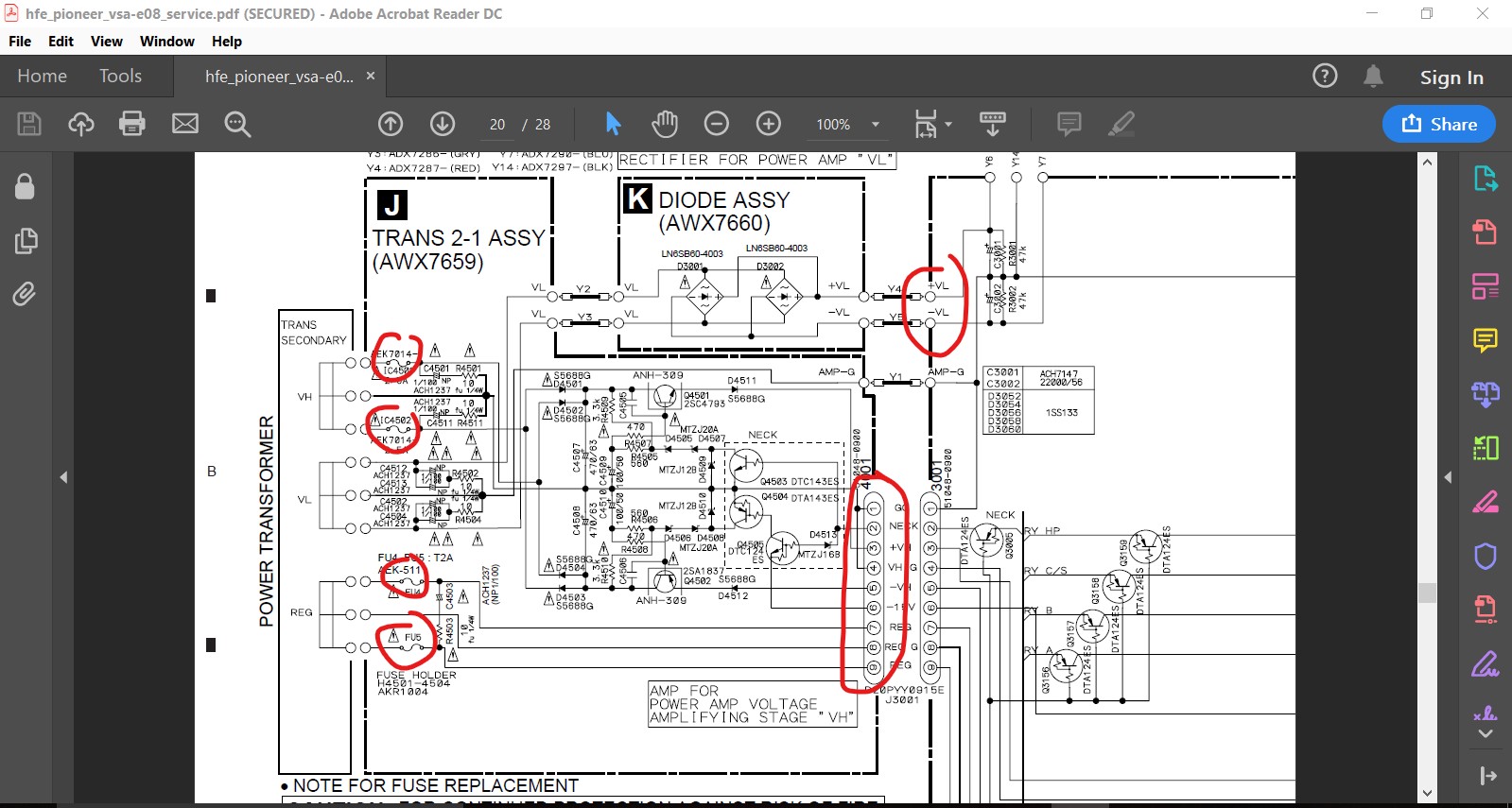The image size is (1512, 808).
Task: Open the File menu
Action: (20, 42)
